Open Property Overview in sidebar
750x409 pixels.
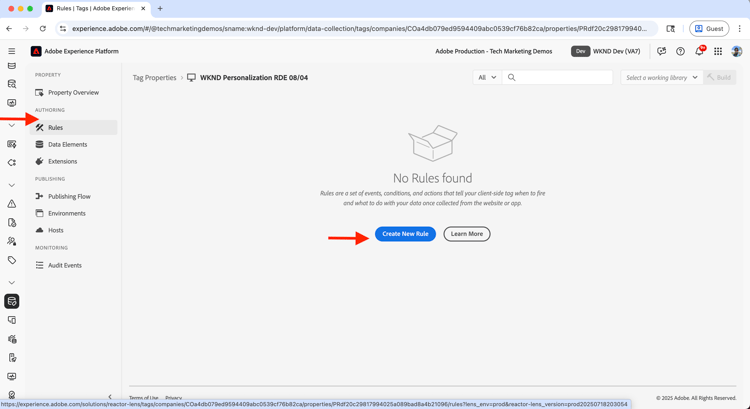73,92
